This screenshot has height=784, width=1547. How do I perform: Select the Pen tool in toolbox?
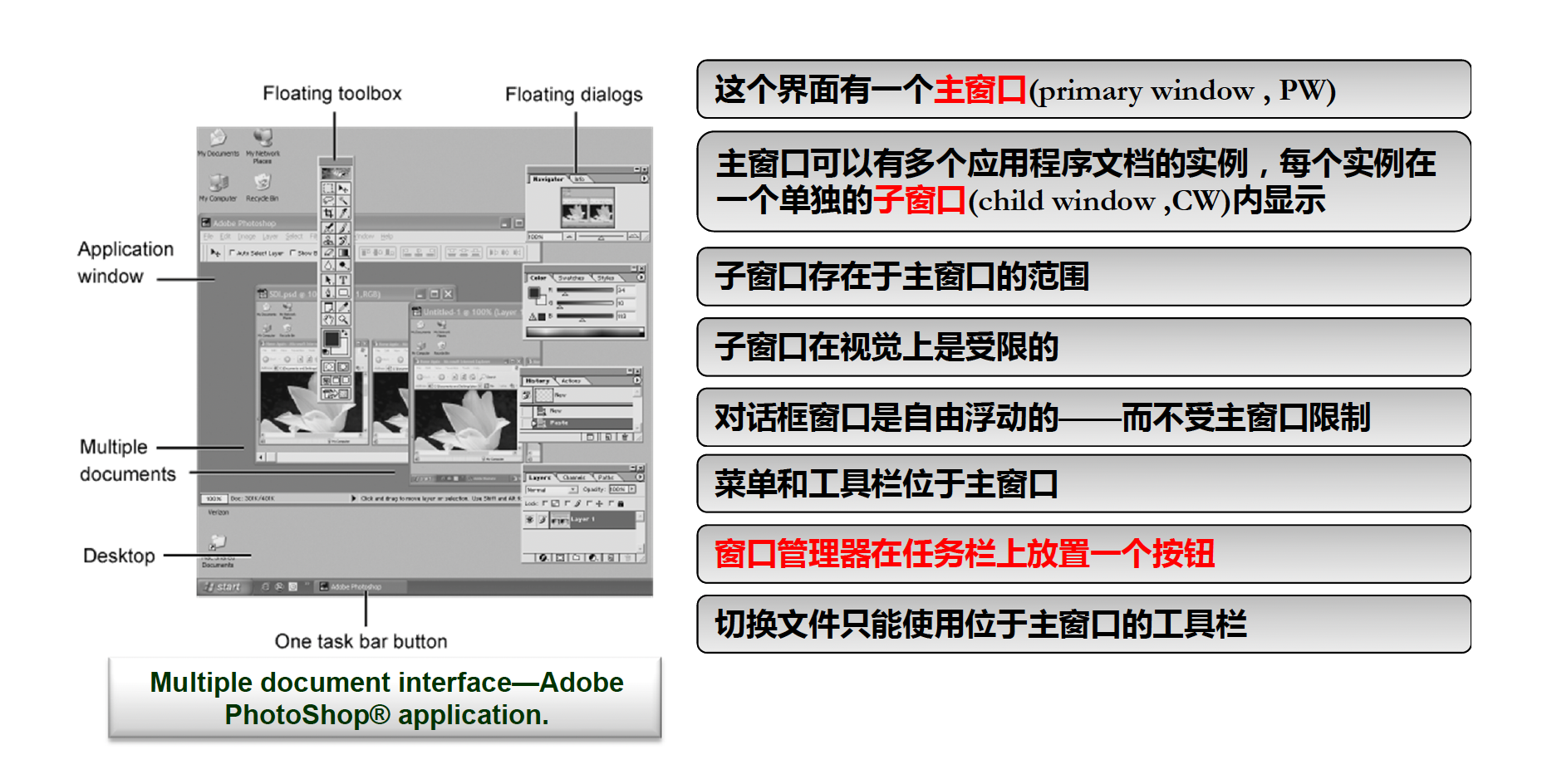pos(328,292)
